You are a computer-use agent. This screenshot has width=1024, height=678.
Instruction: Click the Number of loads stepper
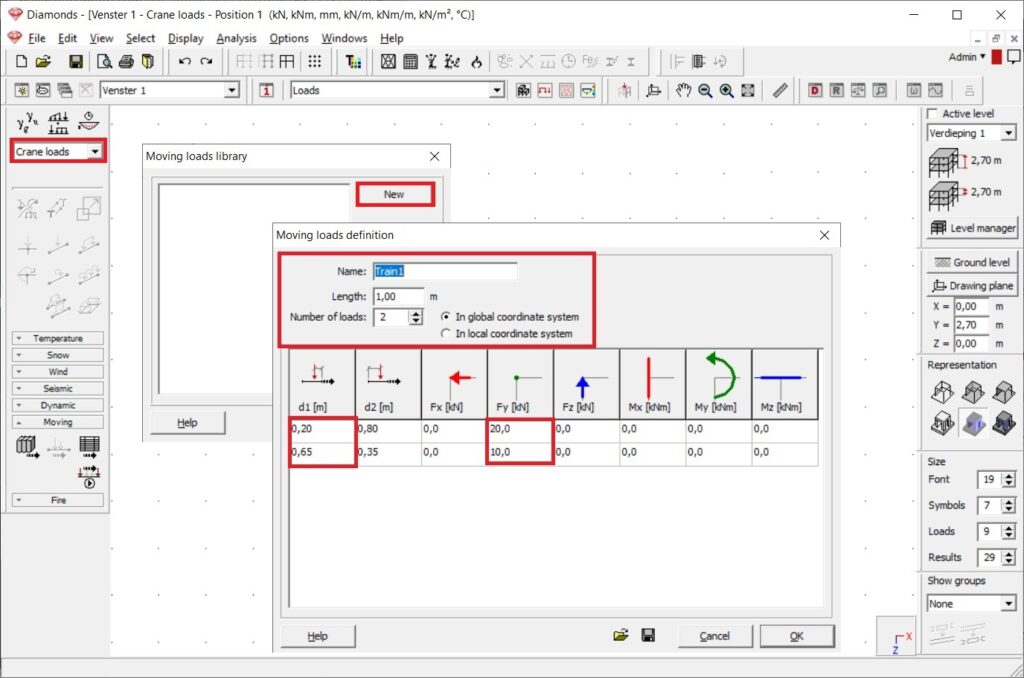click(x=415, y=317)
